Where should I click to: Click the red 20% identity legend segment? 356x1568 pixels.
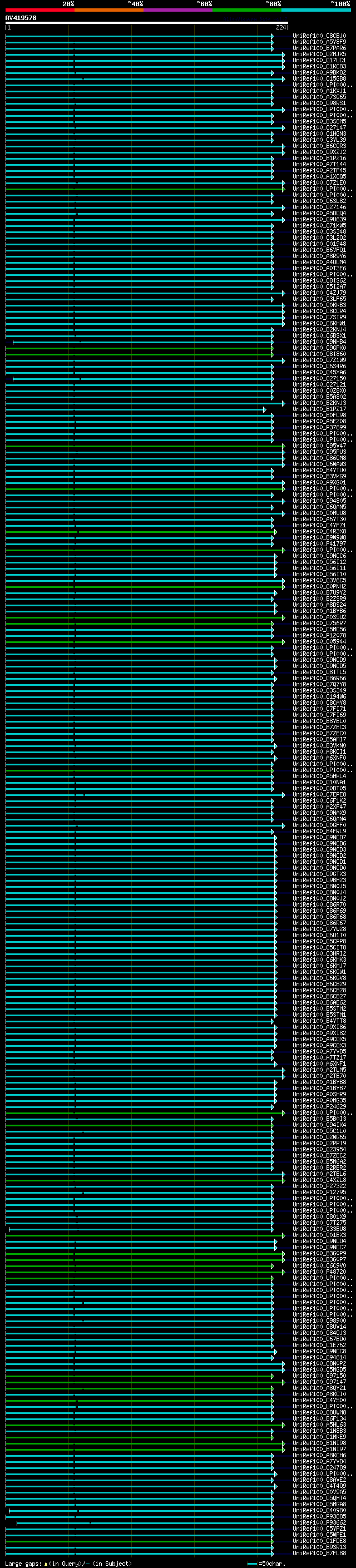[x=39, y=10]
